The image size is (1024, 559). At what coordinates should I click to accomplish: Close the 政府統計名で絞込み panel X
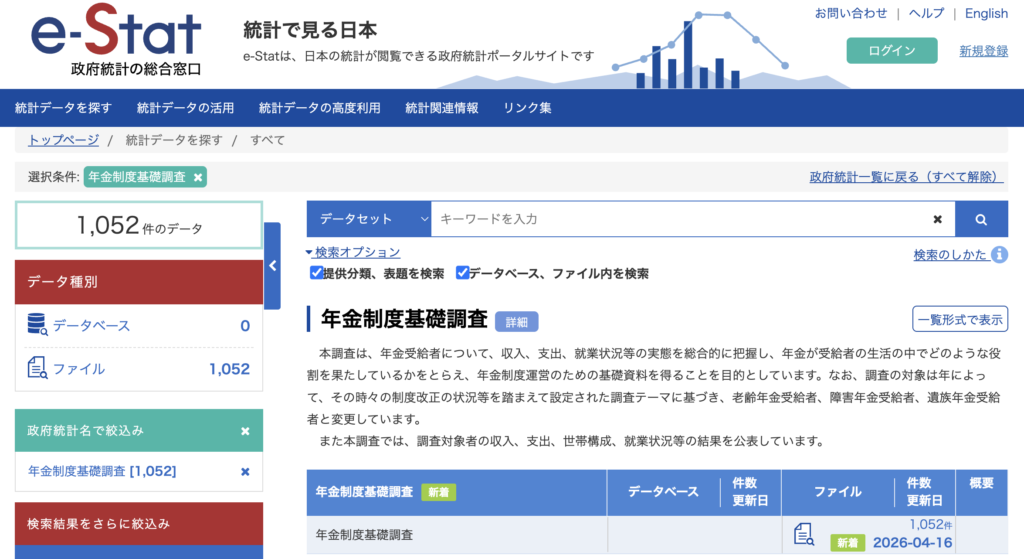[245, 431]
